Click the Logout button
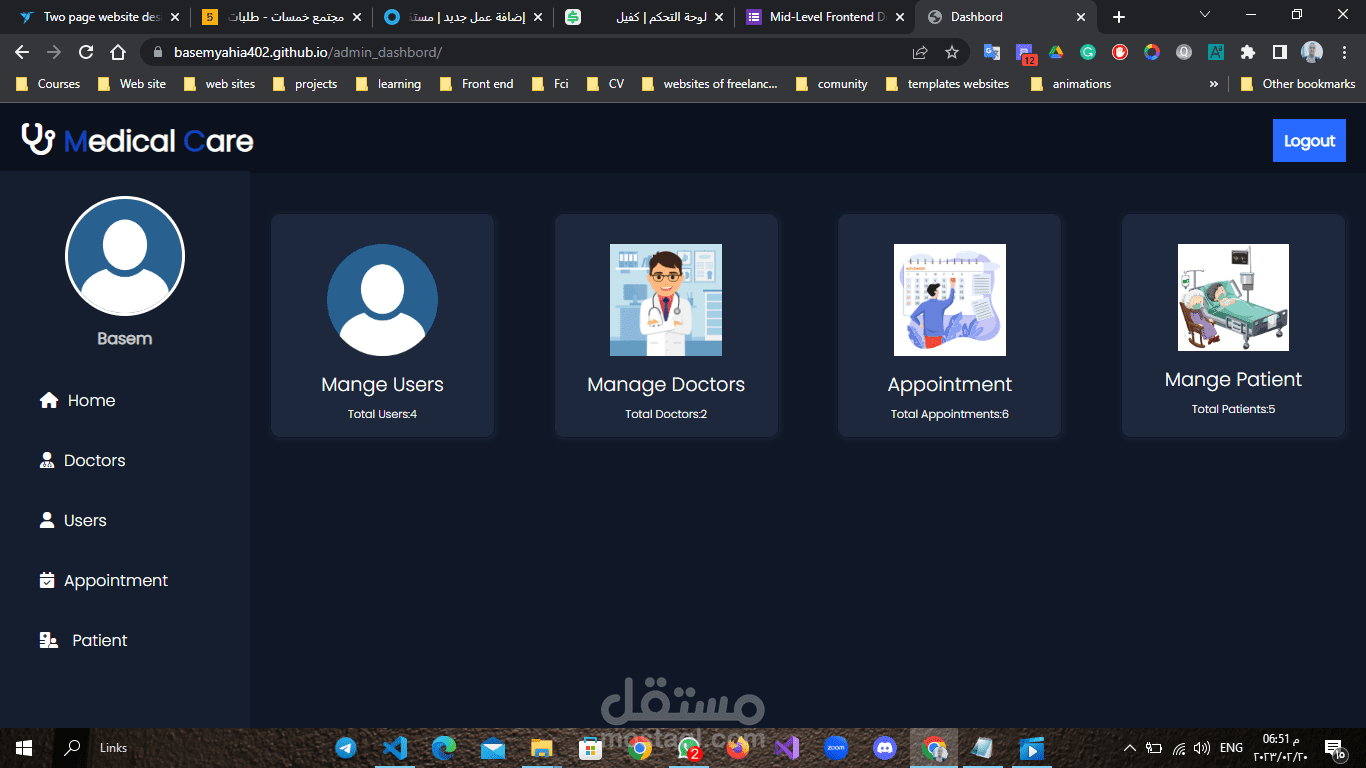The height and width of the screenshot is (768, 1366). 1309,140
